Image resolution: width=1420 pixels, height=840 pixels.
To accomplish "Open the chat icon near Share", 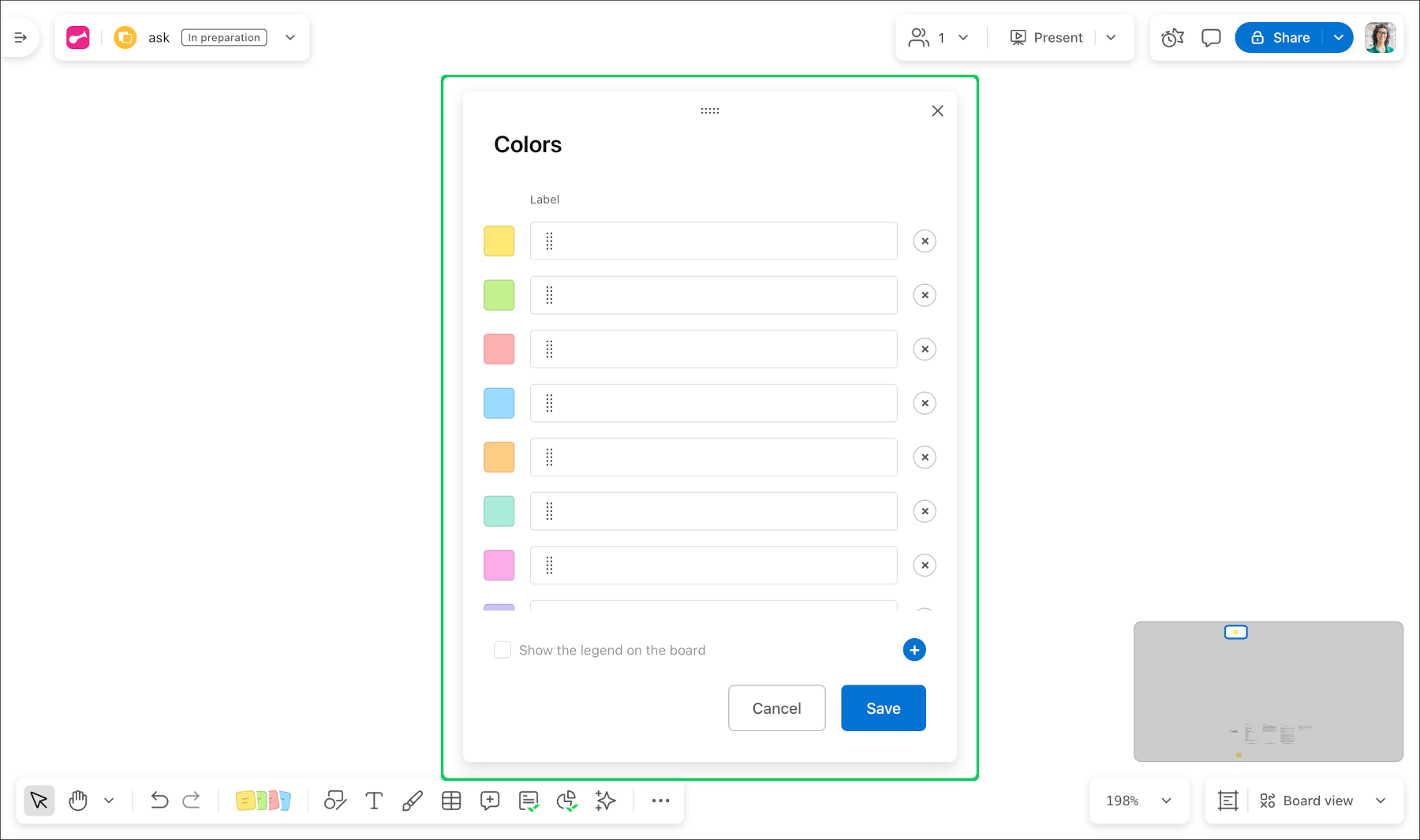I will 1211,37.
